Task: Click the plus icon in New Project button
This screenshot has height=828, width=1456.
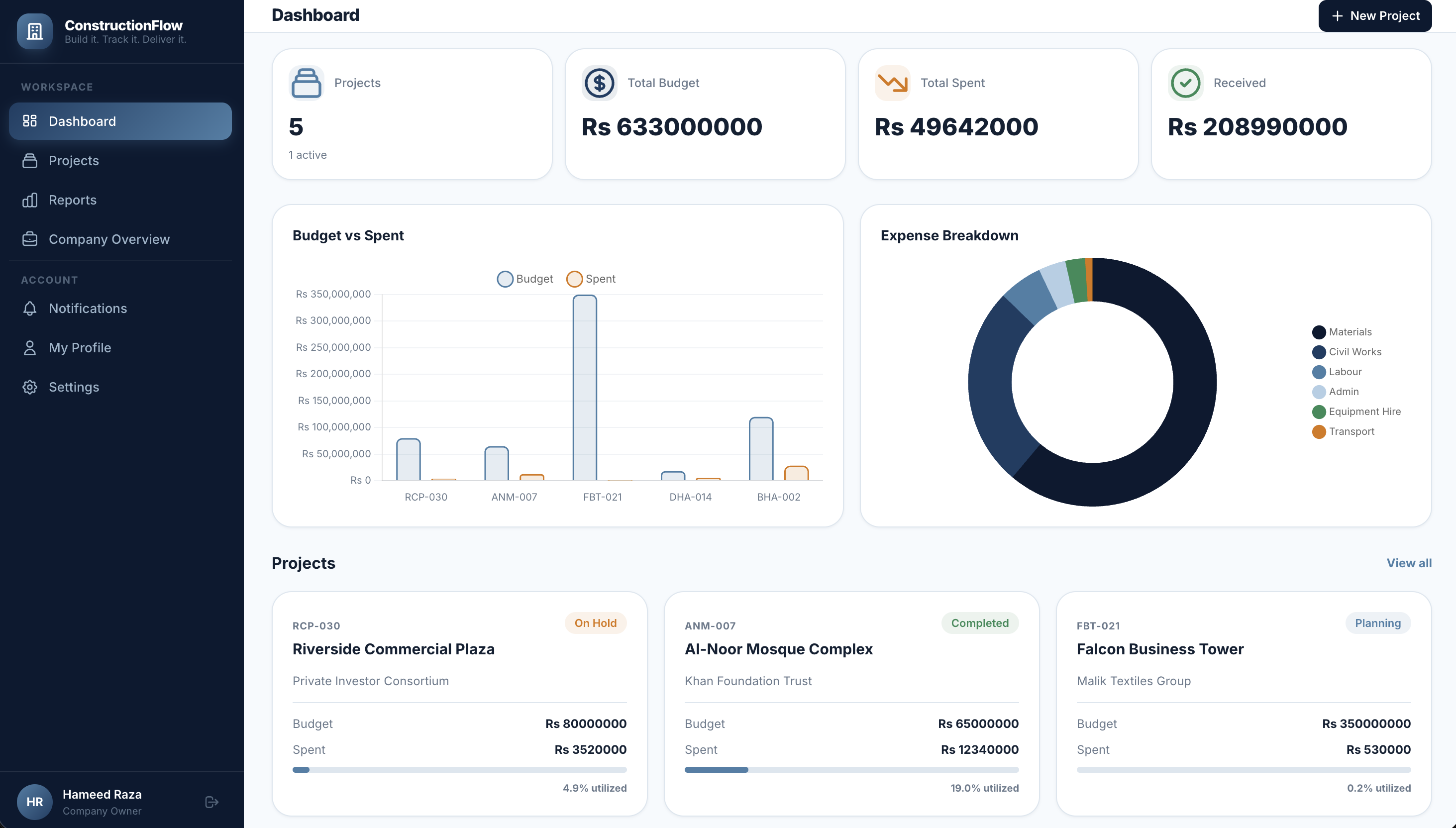Action: pos(1337,16)
